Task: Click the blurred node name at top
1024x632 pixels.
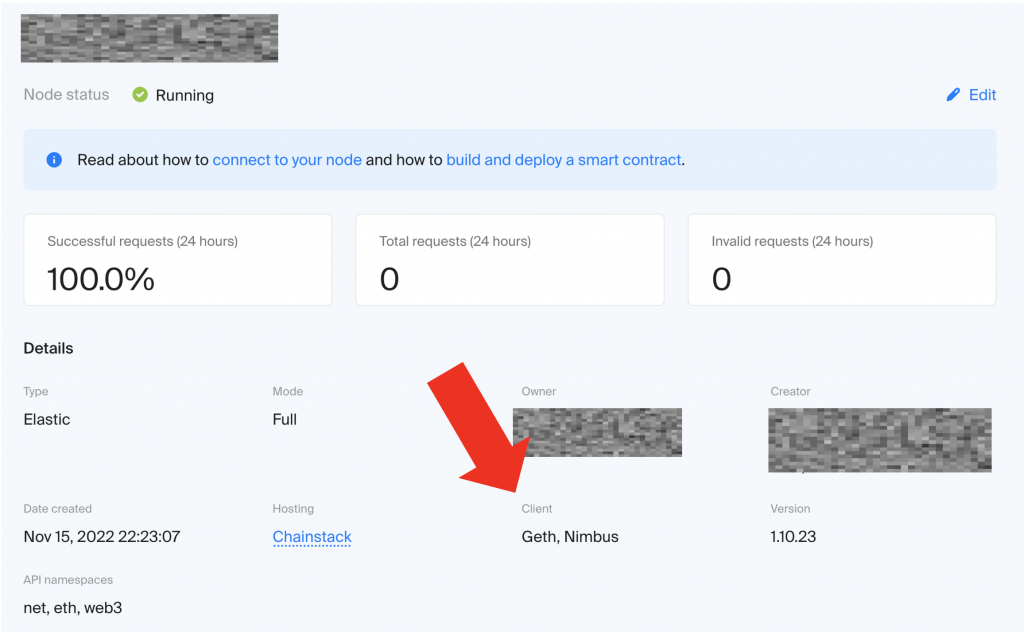Action: 149,38
